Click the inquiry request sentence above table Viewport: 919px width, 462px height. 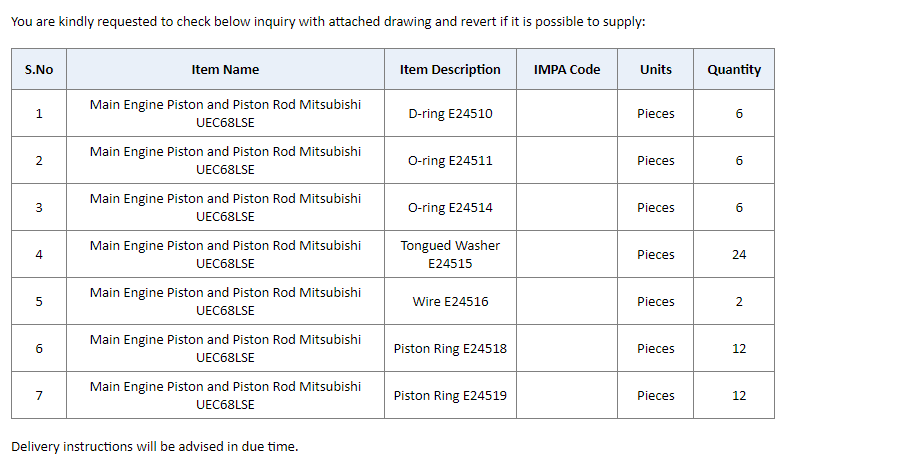pos(328,22)
